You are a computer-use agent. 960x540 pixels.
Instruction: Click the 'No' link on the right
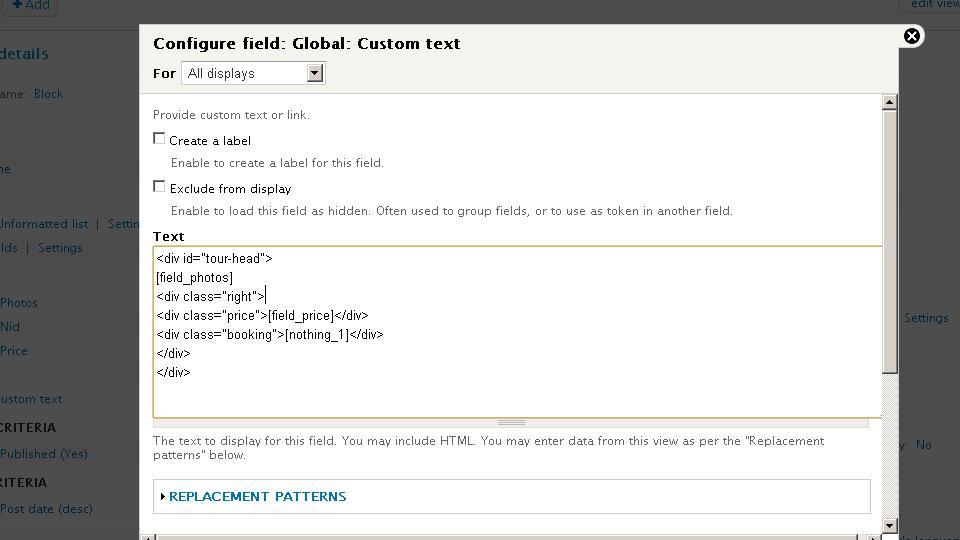924,445
